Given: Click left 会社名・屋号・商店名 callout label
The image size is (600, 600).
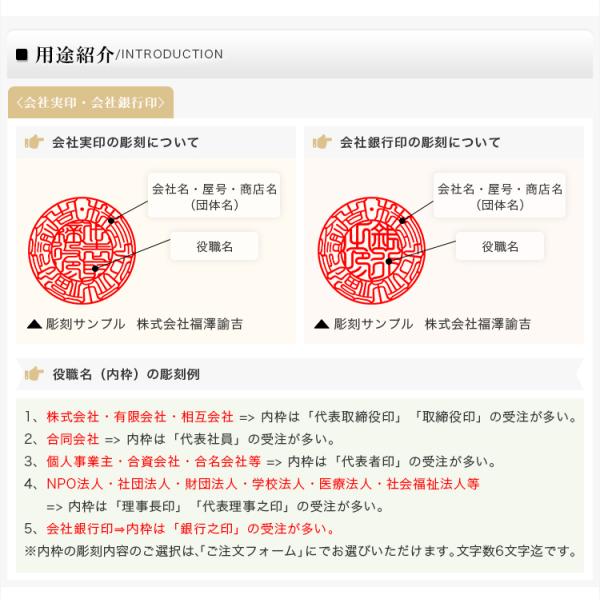Looking at the screenshot, I should tap(214, 196).
